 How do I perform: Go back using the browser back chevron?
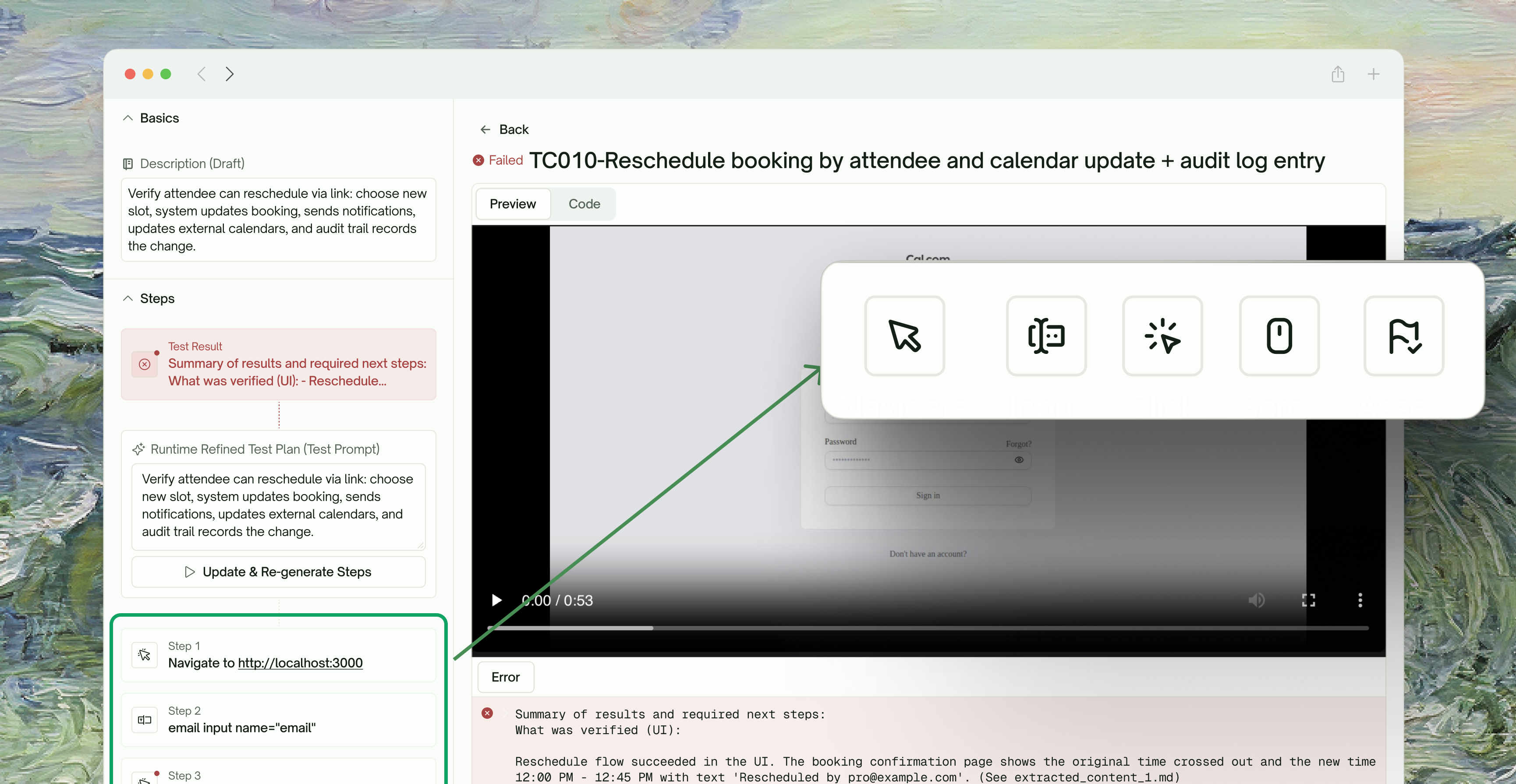tap(201, 74)
